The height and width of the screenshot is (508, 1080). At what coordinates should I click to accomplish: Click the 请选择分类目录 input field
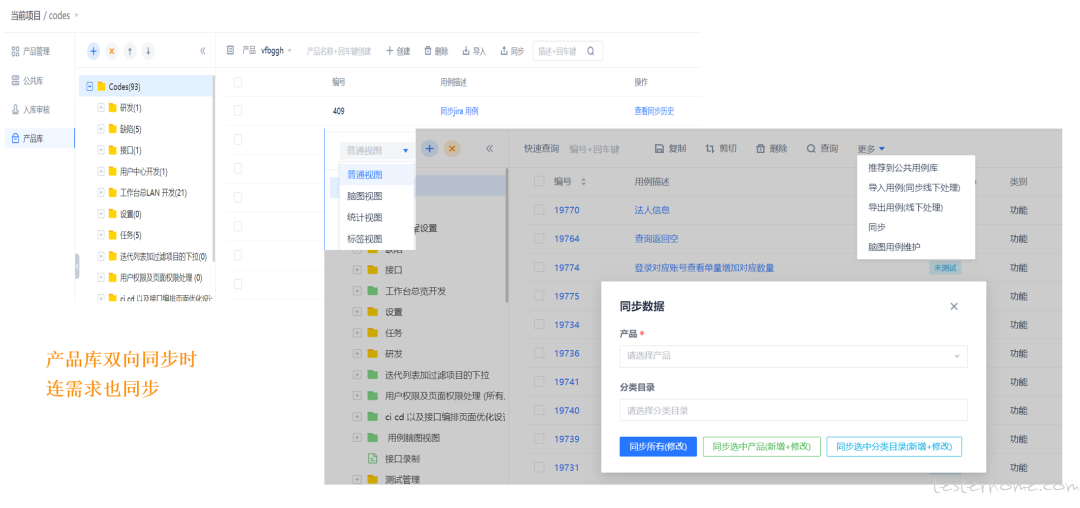coord(793,410)
